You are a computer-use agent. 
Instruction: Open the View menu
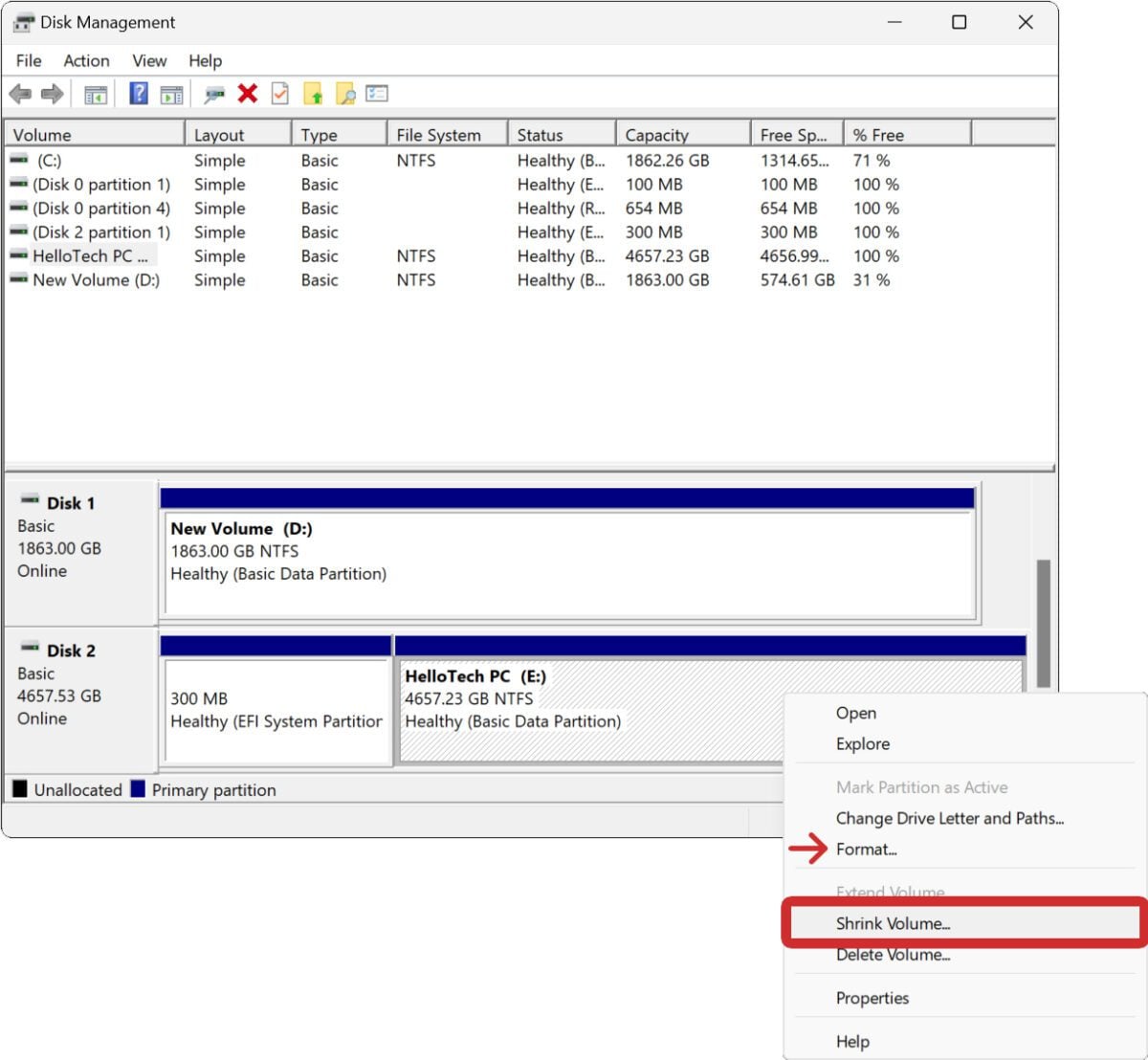[x=148, y=60]
